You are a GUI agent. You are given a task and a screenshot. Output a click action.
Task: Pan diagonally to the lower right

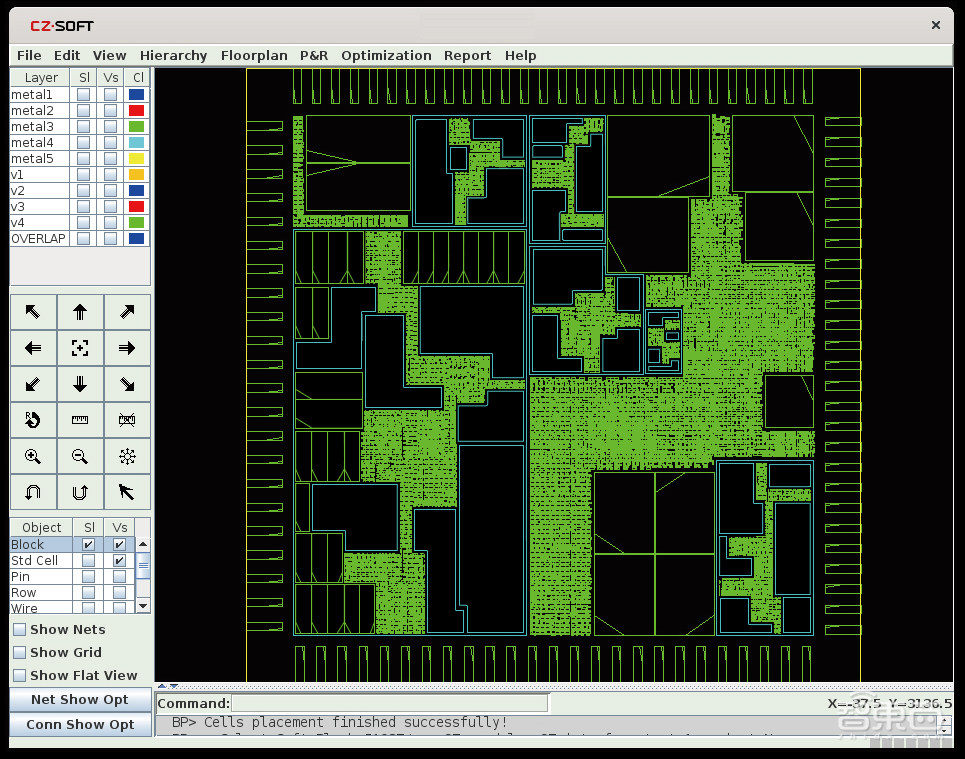(x=127, y=384)
